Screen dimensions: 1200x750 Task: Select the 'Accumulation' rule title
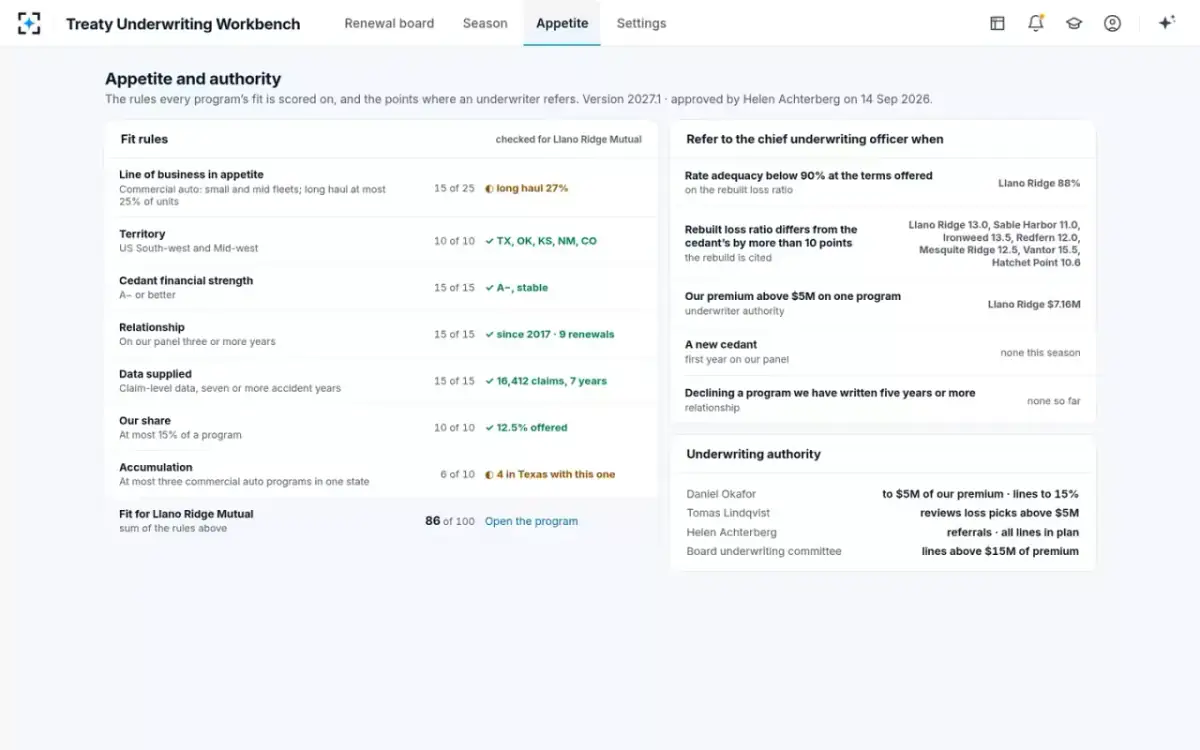coord(156,467)
